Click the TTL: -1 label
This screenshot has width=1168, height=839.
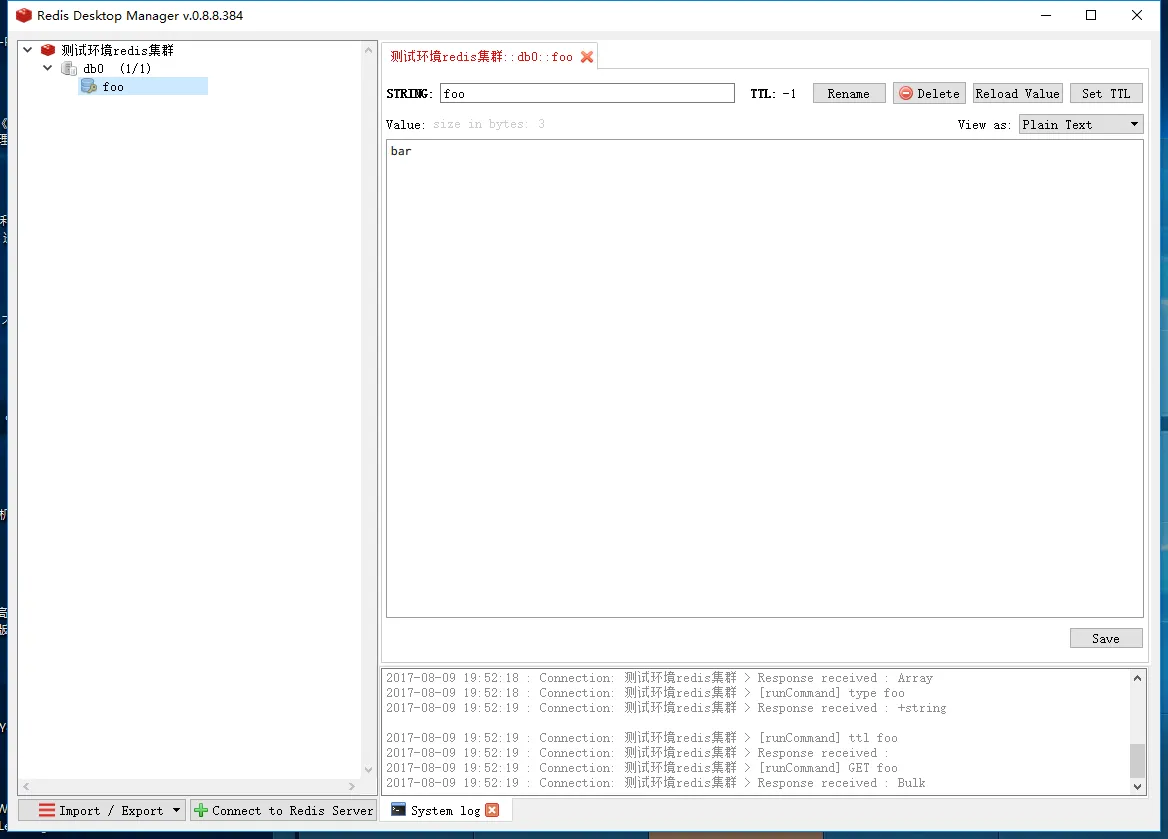pos(773,94)
